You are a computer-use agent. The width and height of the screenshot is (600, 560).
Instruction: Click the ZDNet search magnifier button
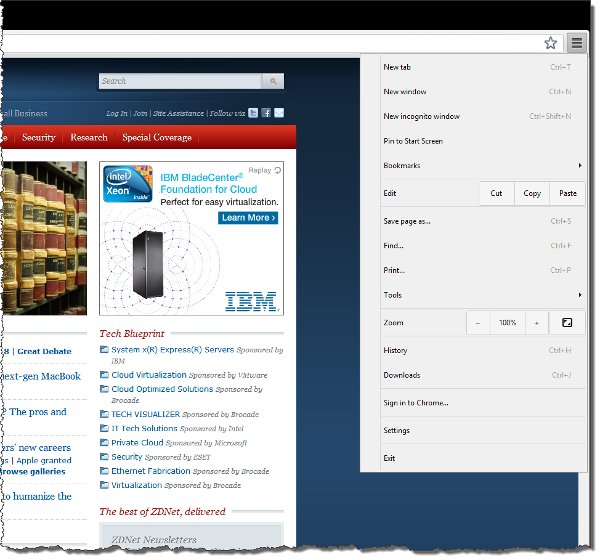[x=272, y=81]
